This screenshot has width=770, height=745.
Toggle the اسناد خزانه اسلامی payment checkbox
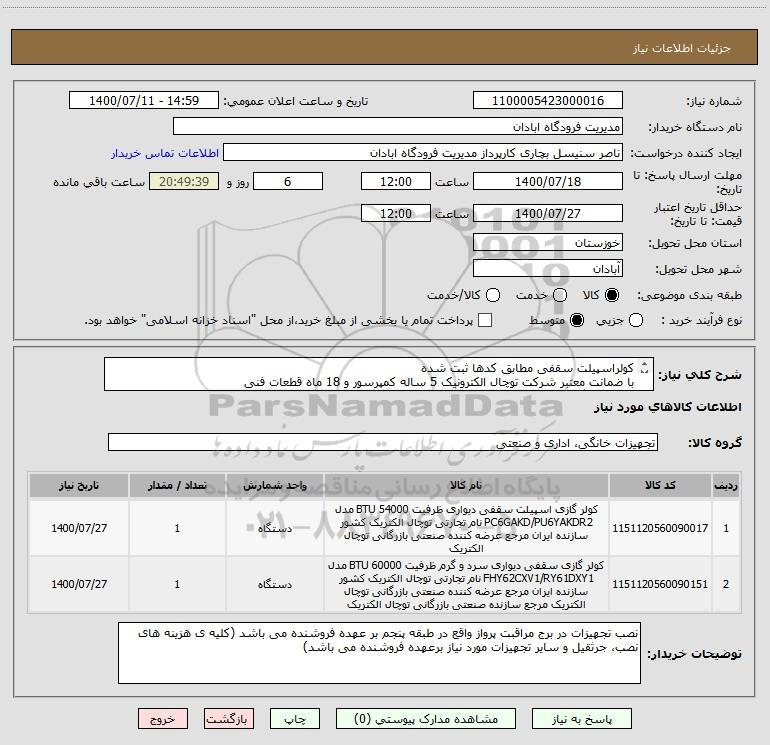(x=485, y=320)
